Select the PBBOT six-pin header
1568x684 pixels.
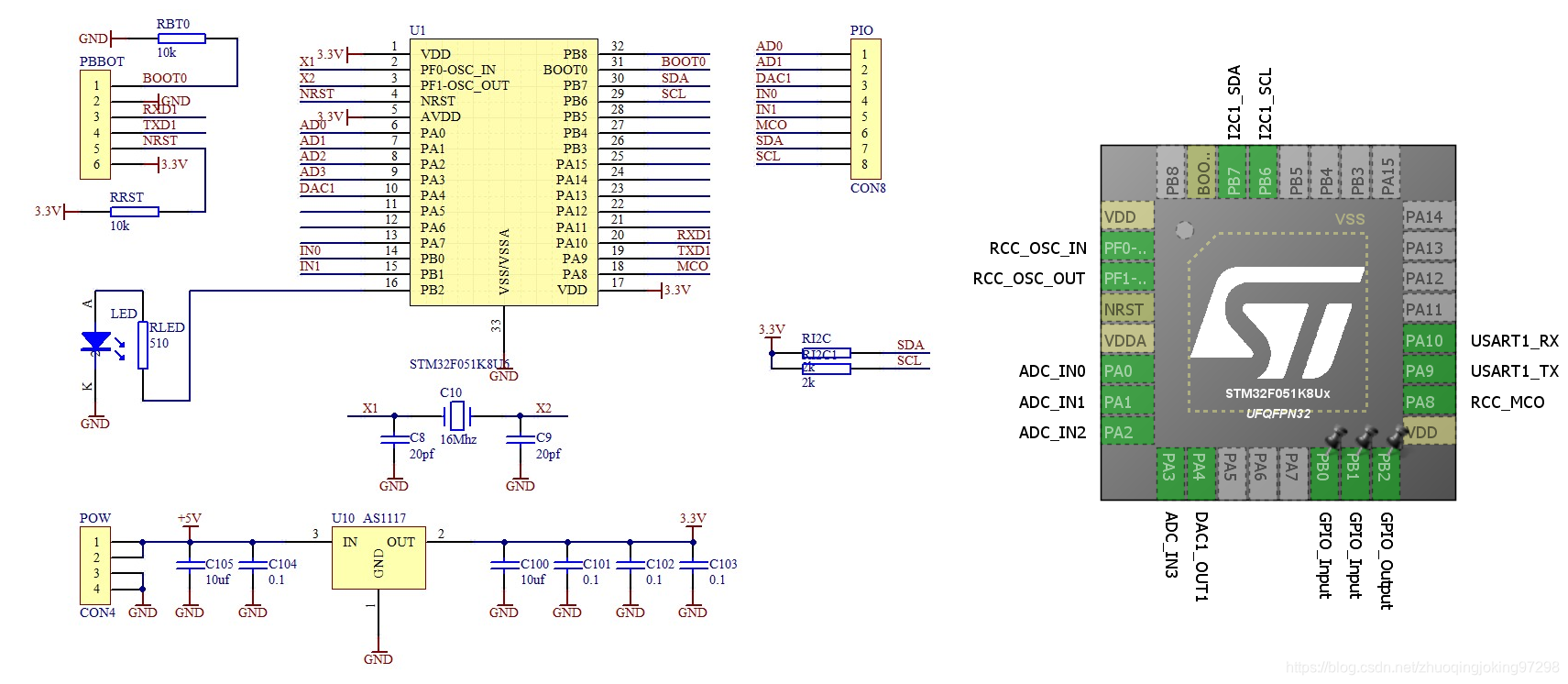point(96,125)
